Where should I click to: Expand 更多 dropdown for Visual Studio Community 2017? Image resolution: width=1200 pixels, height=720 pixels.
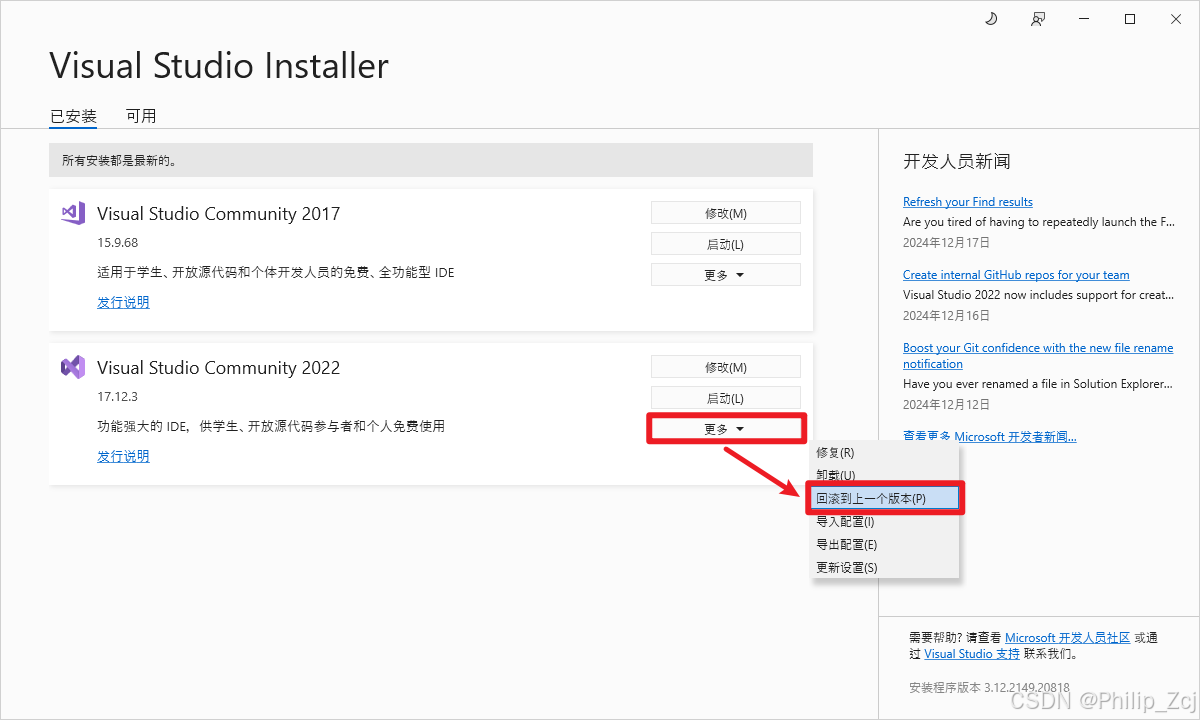[726, 275]
